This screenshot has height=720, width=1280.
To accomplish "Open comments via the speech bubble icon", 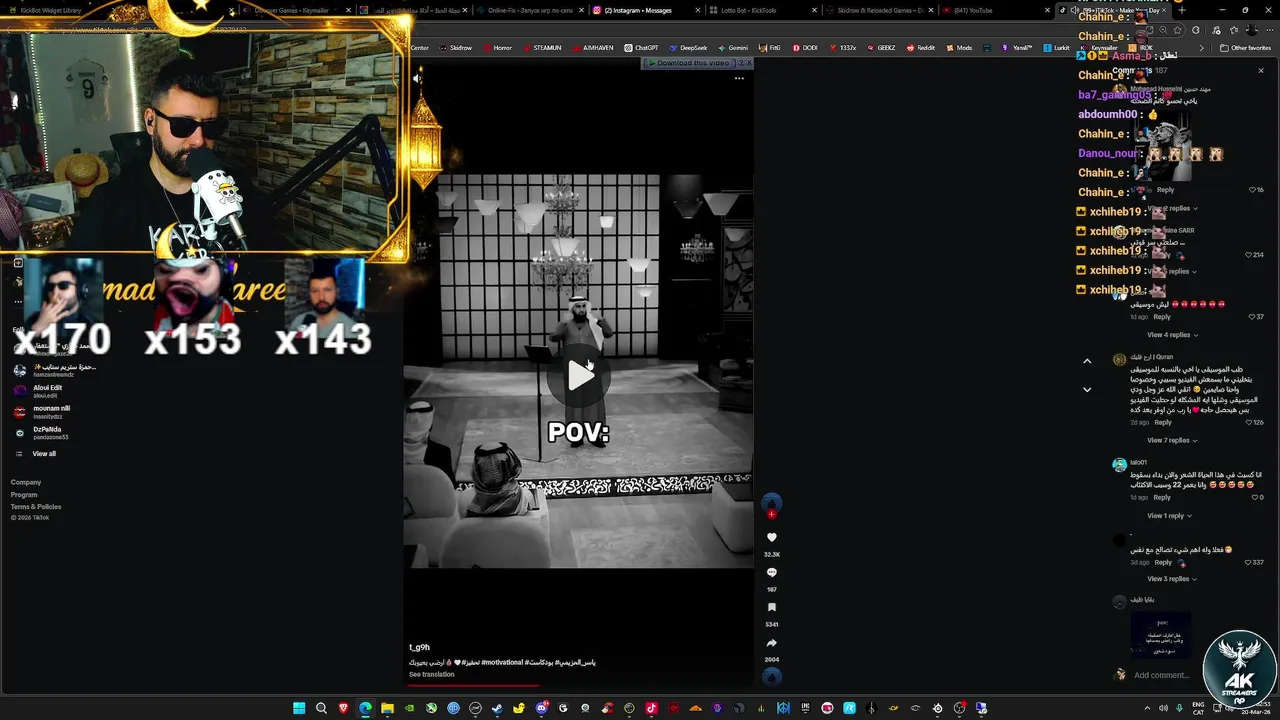I will coord(771,573).
